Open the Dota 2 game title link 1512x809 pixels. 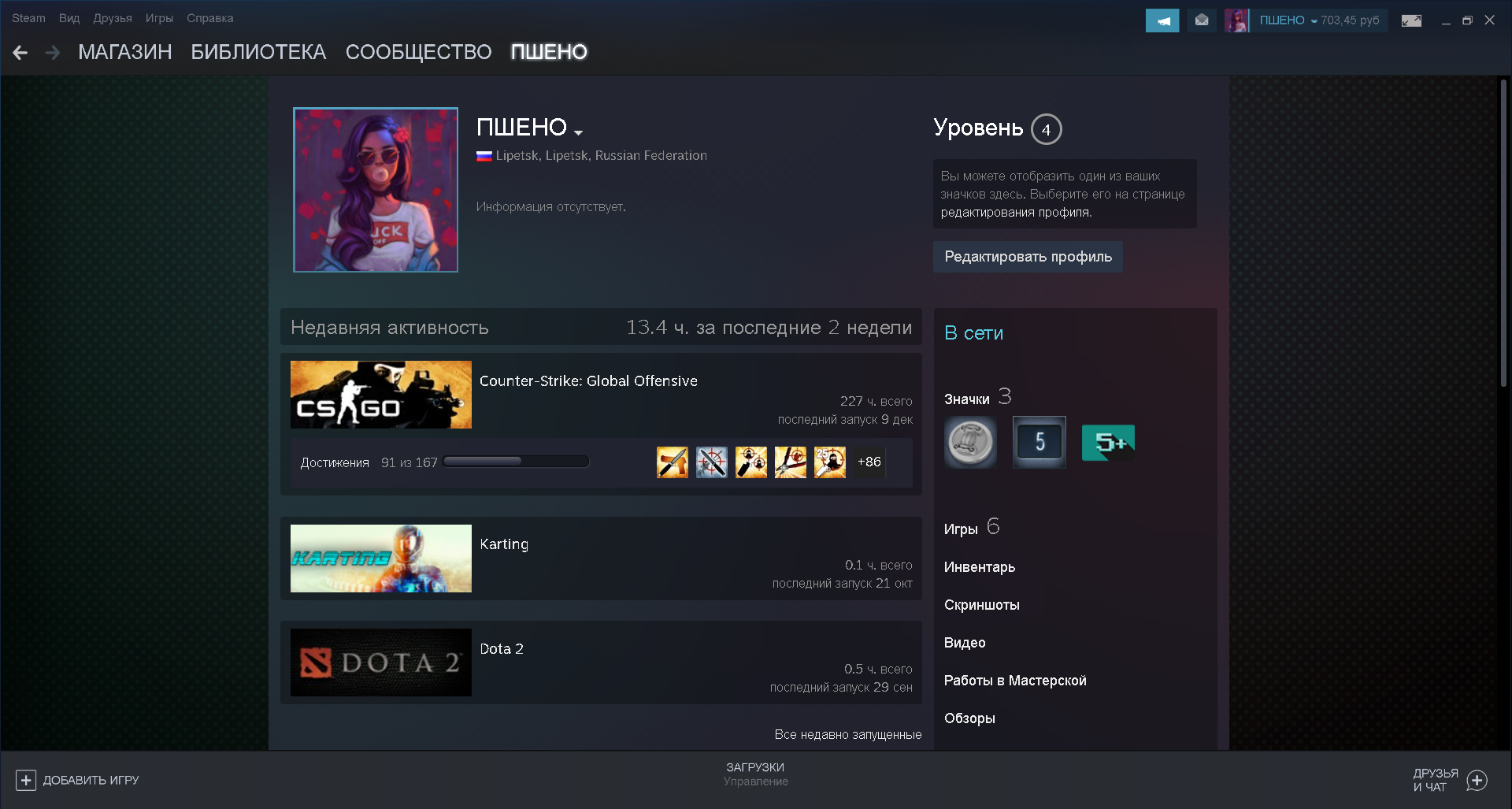coord(502,649)
